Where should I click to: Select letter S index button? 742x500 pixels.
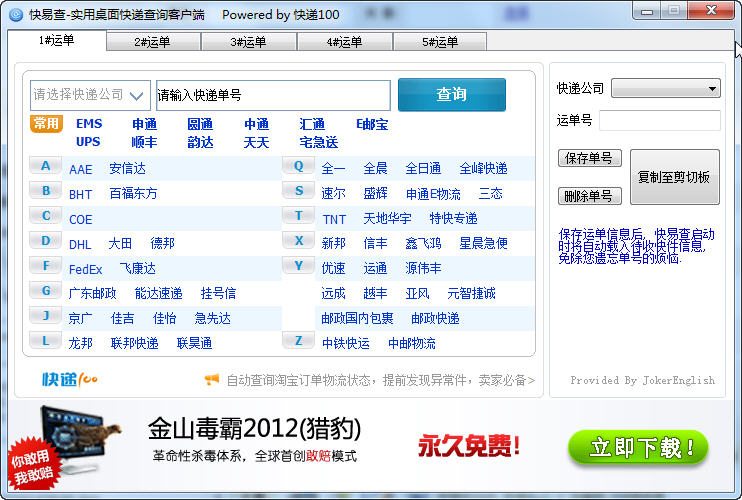(298, 191)
